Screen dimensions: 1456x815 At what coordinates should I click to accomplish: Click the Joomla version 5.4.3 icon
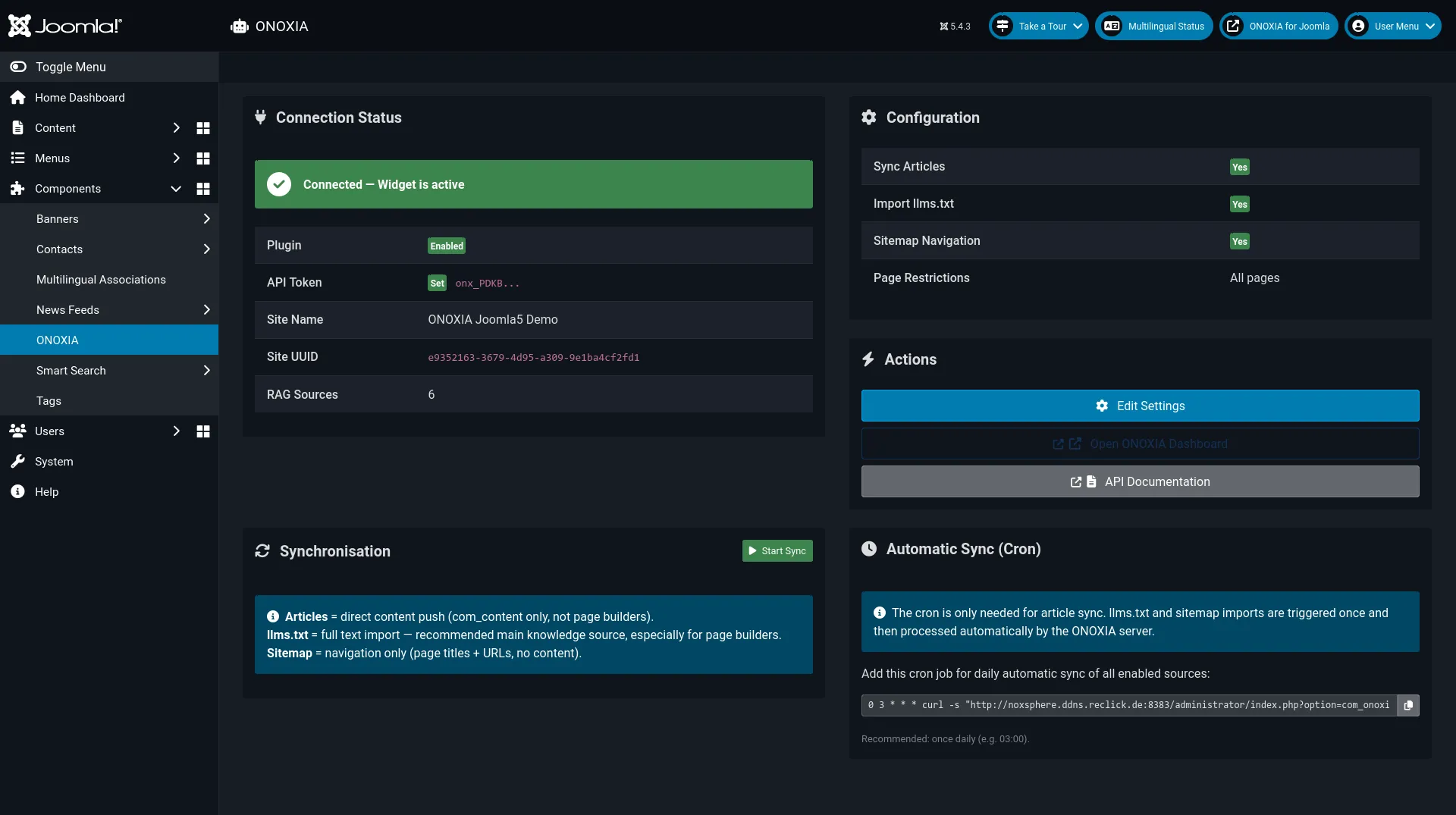pos(944,27)
